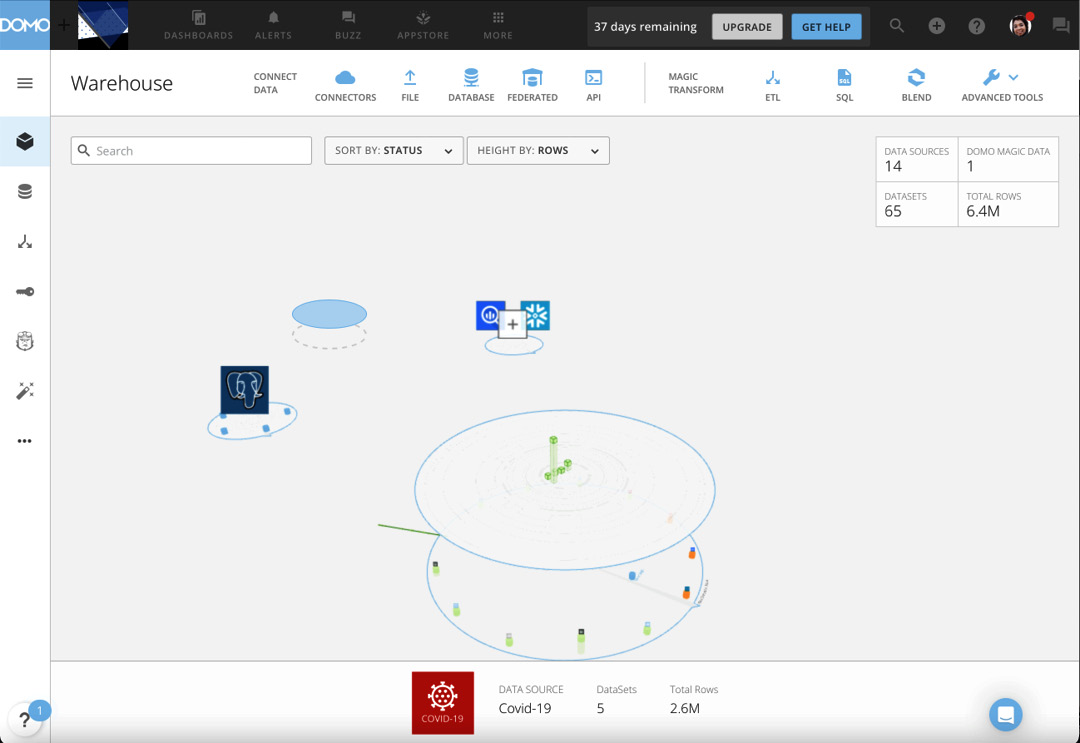
Task: Click the plus add icon in top bar
Action: pos(936,25)
